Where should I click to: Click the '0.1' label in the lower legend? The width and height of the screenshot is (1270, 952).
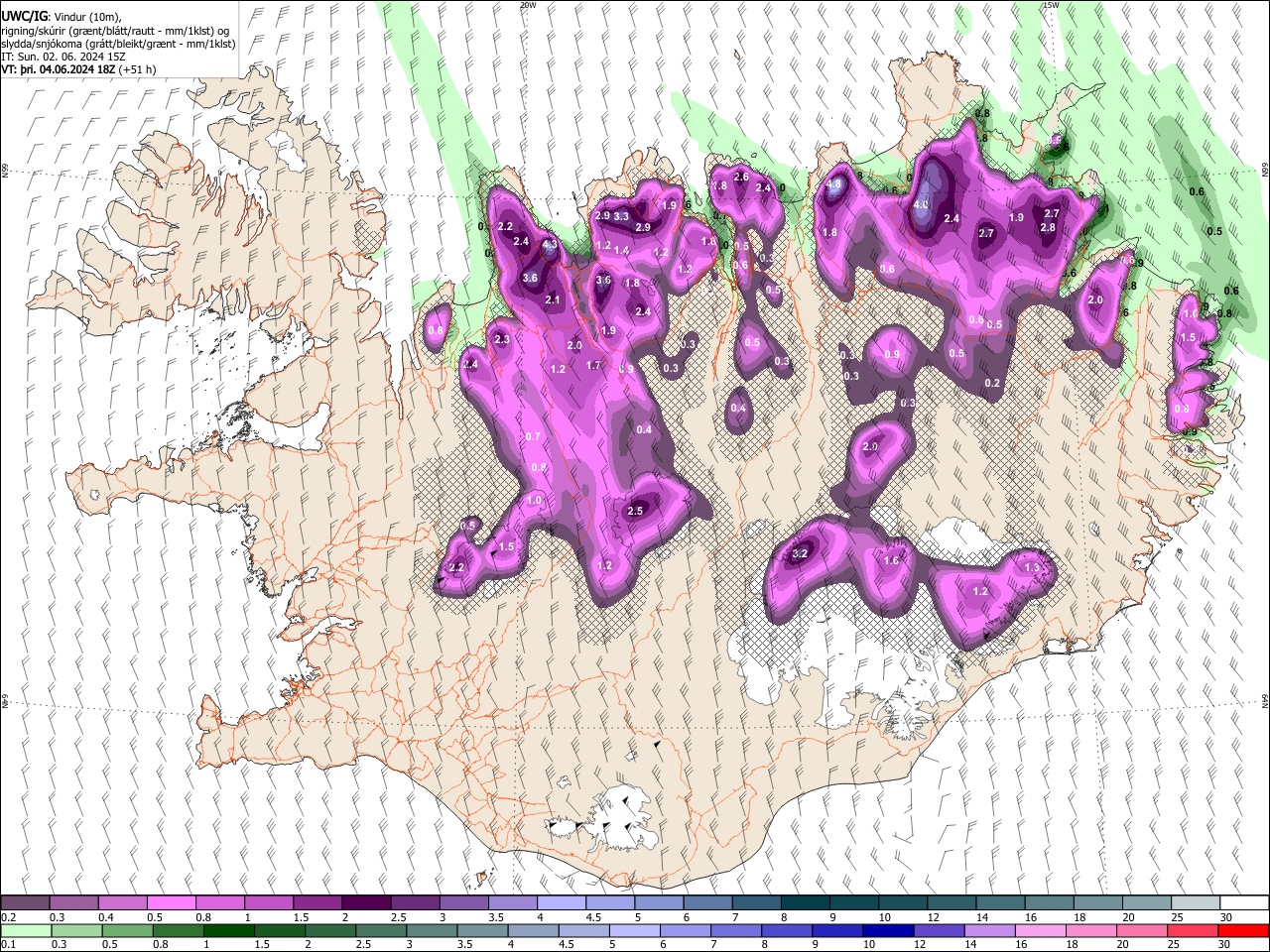click(7, 944)
